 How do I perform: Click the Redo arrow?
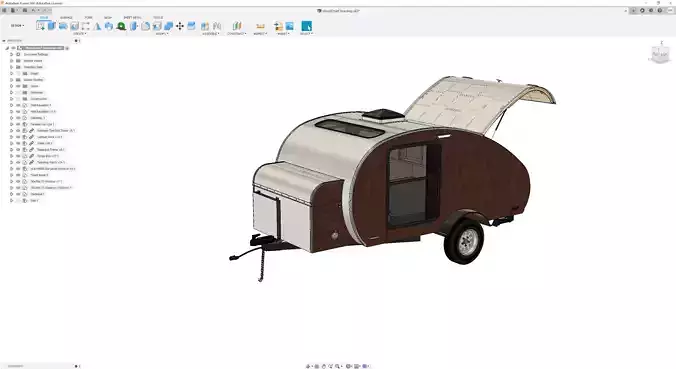44,10
